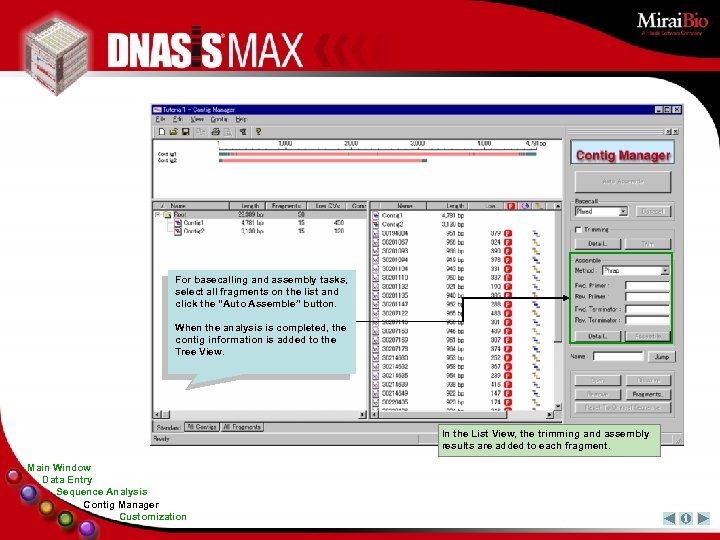Click the Contig2 pink bar in overview
Image resolution: width=720 pixels, height=540 pixels.
tap(322, 161)
